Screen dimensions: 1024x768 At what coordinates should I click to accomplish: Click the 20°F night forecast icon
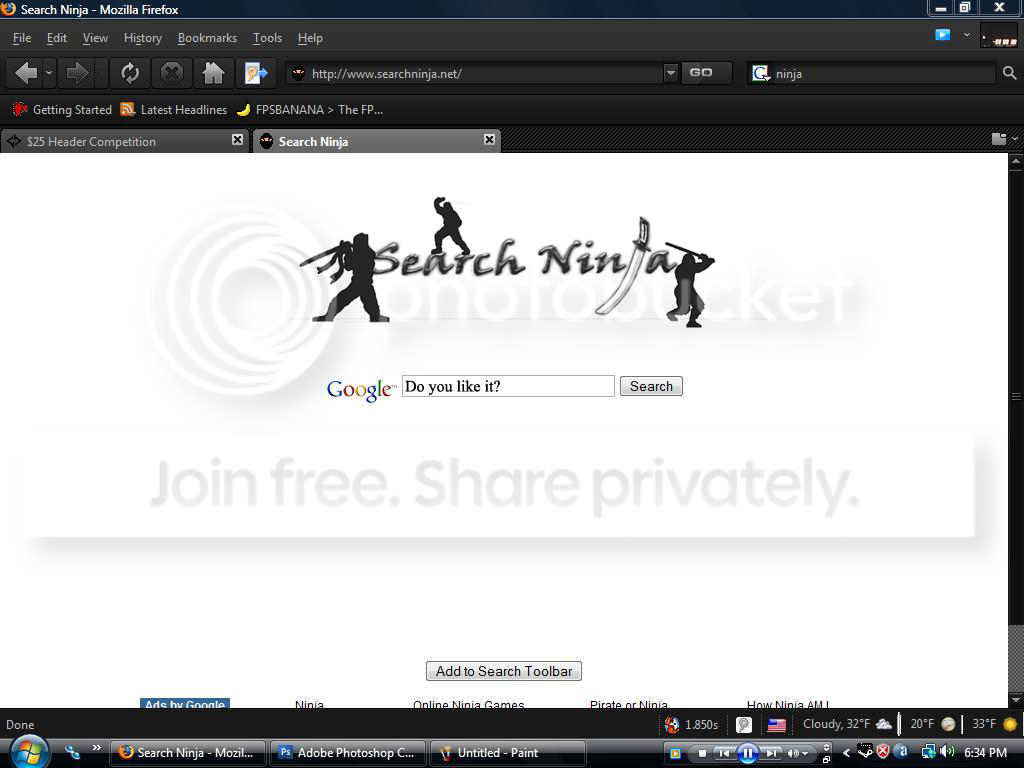click(948, 724)
